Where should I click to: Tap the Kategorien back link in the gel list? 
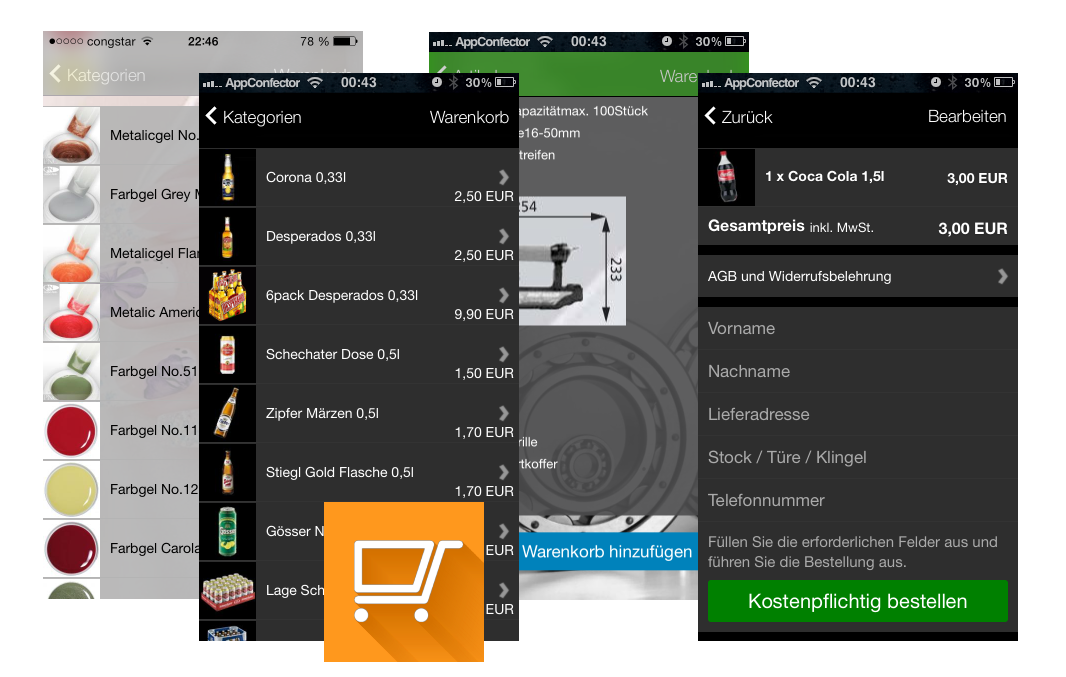[97, 75]
